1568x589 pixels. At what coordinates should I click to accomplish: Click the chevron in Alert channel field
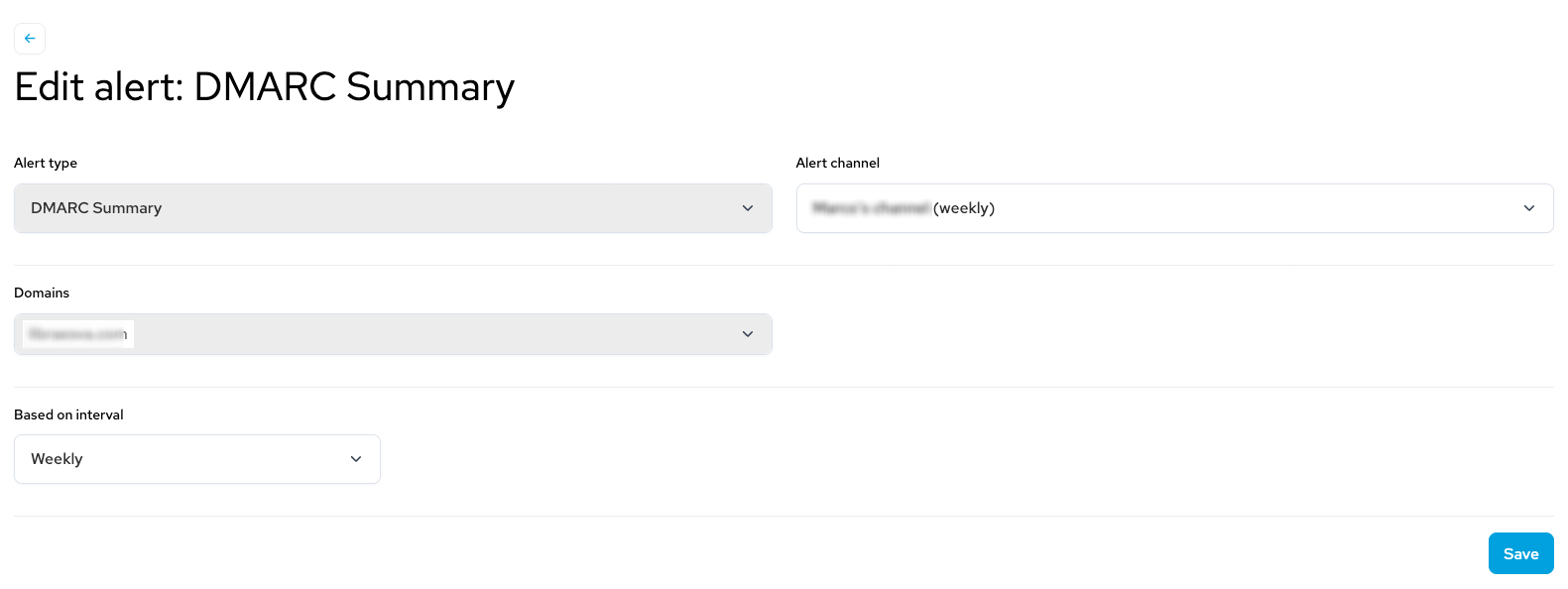click(1529, 208)
